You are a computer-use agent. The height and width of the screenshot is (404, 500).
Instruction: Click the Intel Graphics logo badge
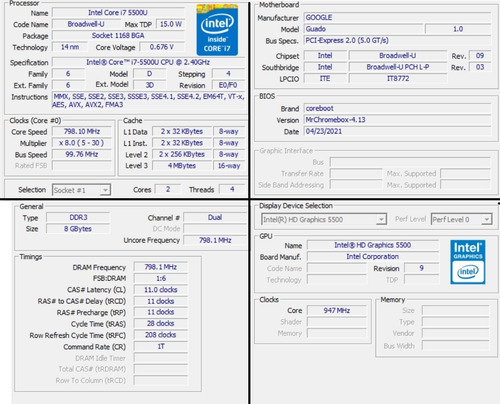(x=468, y=262)
